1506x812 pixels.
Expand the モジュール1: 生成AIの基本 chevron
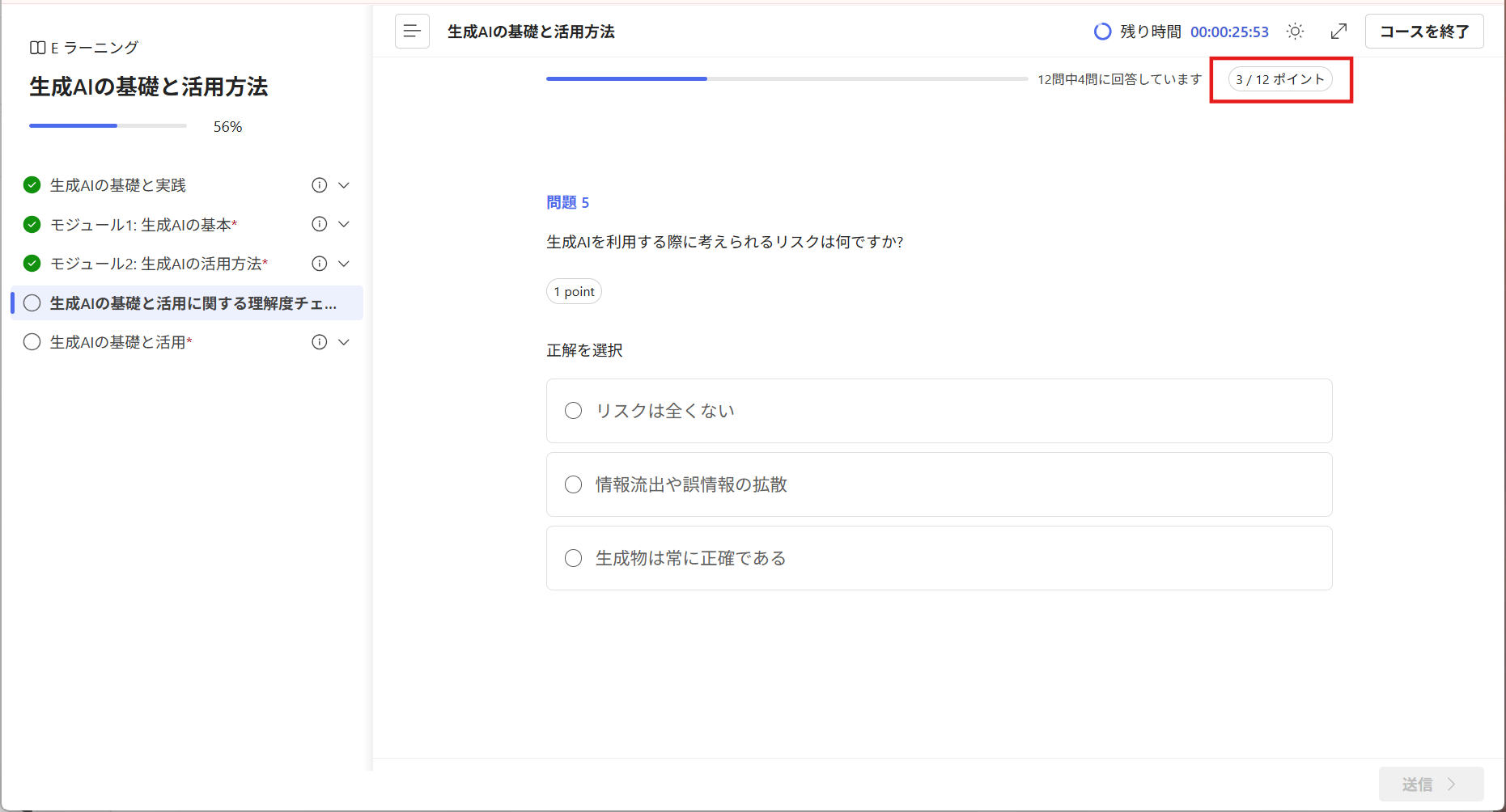click(344, 224)
